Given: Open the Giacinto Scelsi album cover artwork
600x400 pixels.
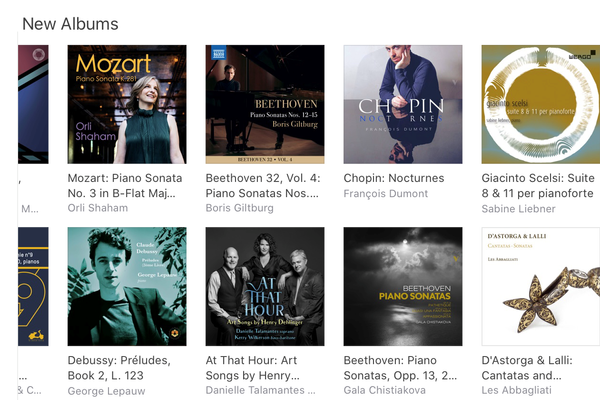Looking at the screenshot, I should 541,104.
